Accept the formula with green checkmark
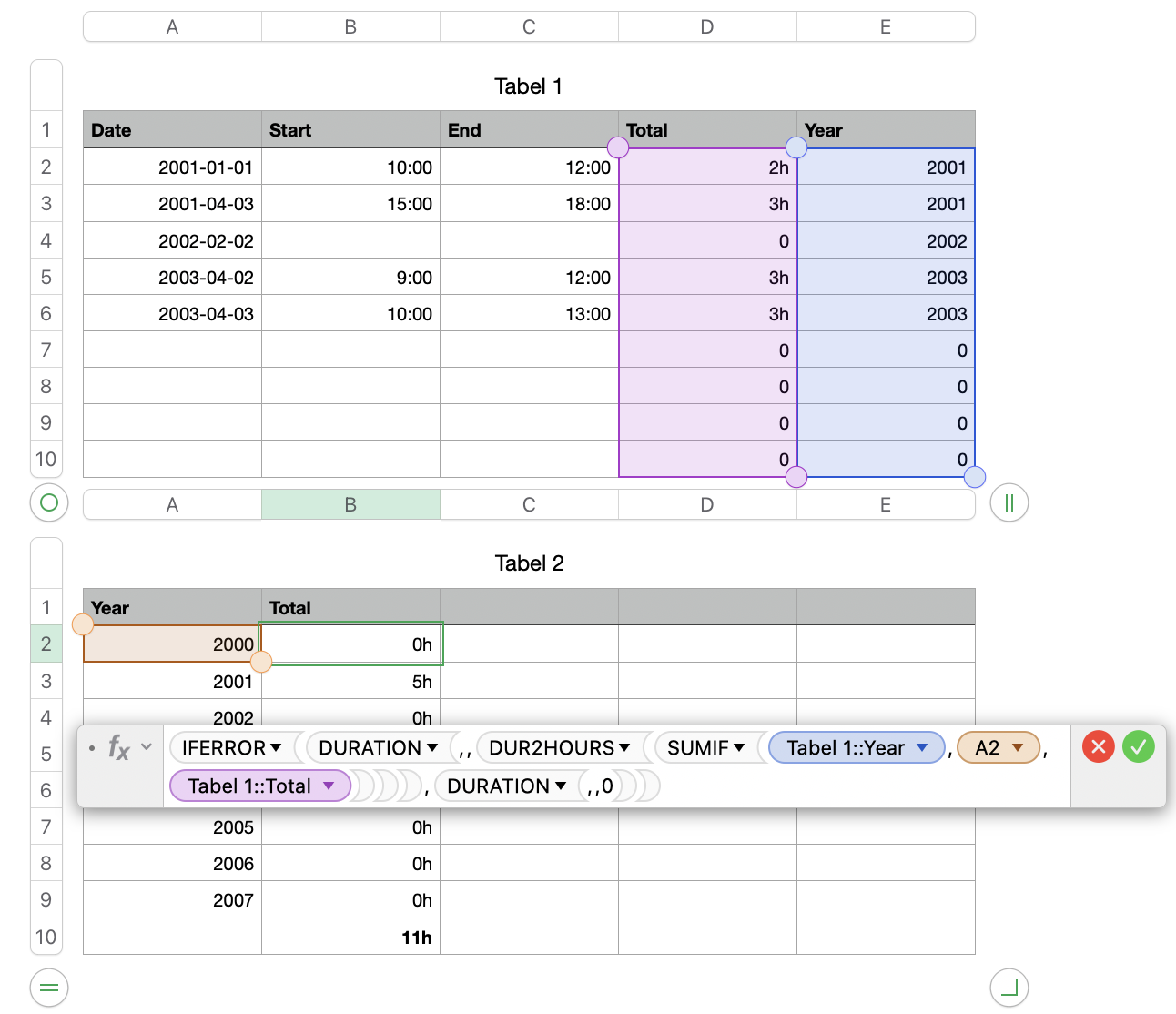 [x=1139, y=747]
